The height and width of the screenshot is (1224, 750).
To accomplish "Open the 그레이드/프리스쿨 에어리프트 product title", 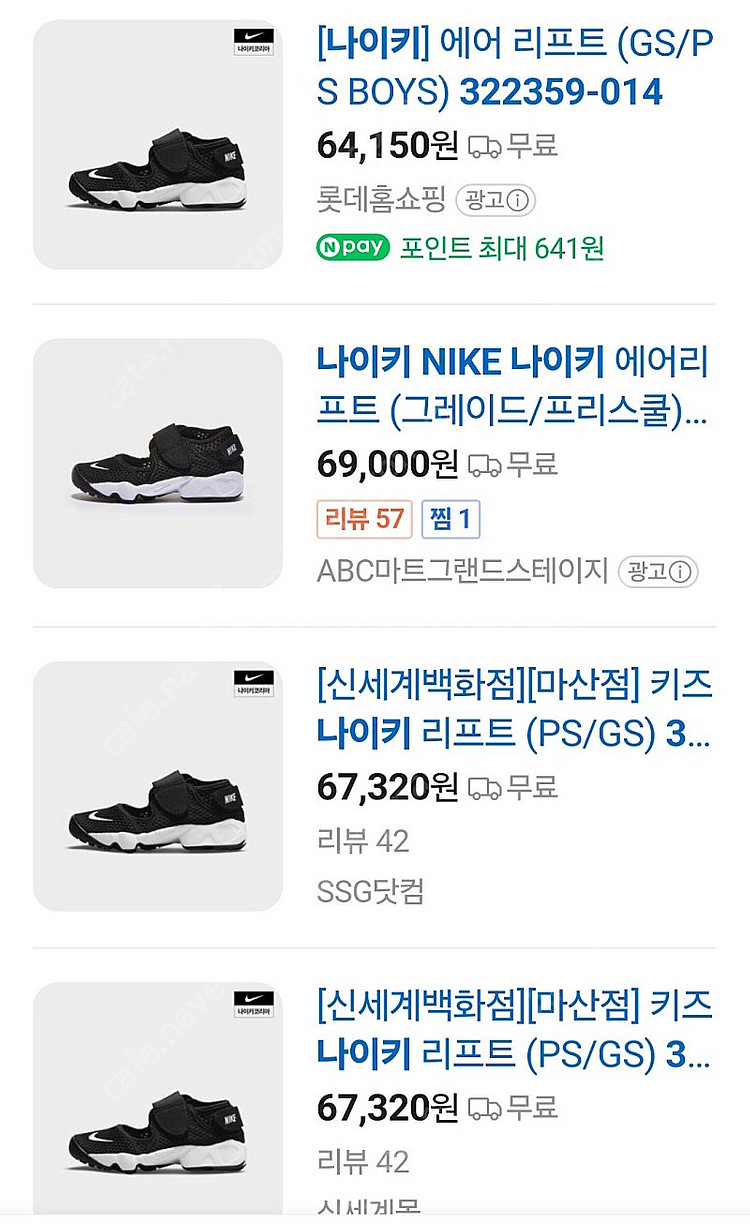I will click(512, 385).
